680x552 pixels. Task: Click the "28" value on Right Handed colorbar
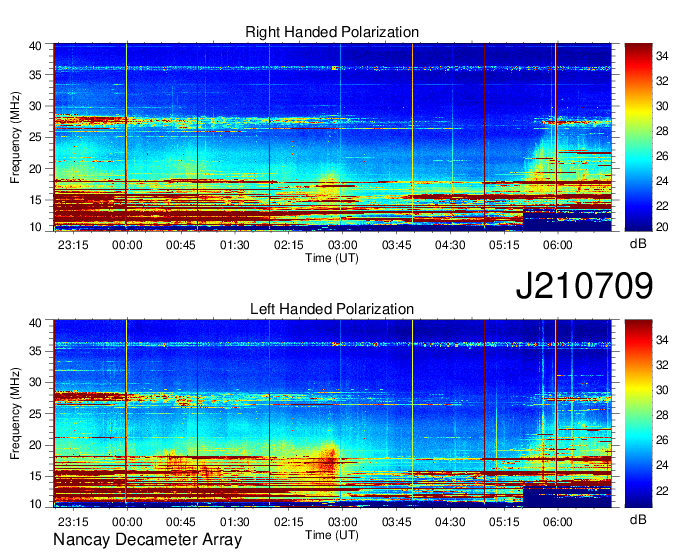pos(662,131)
